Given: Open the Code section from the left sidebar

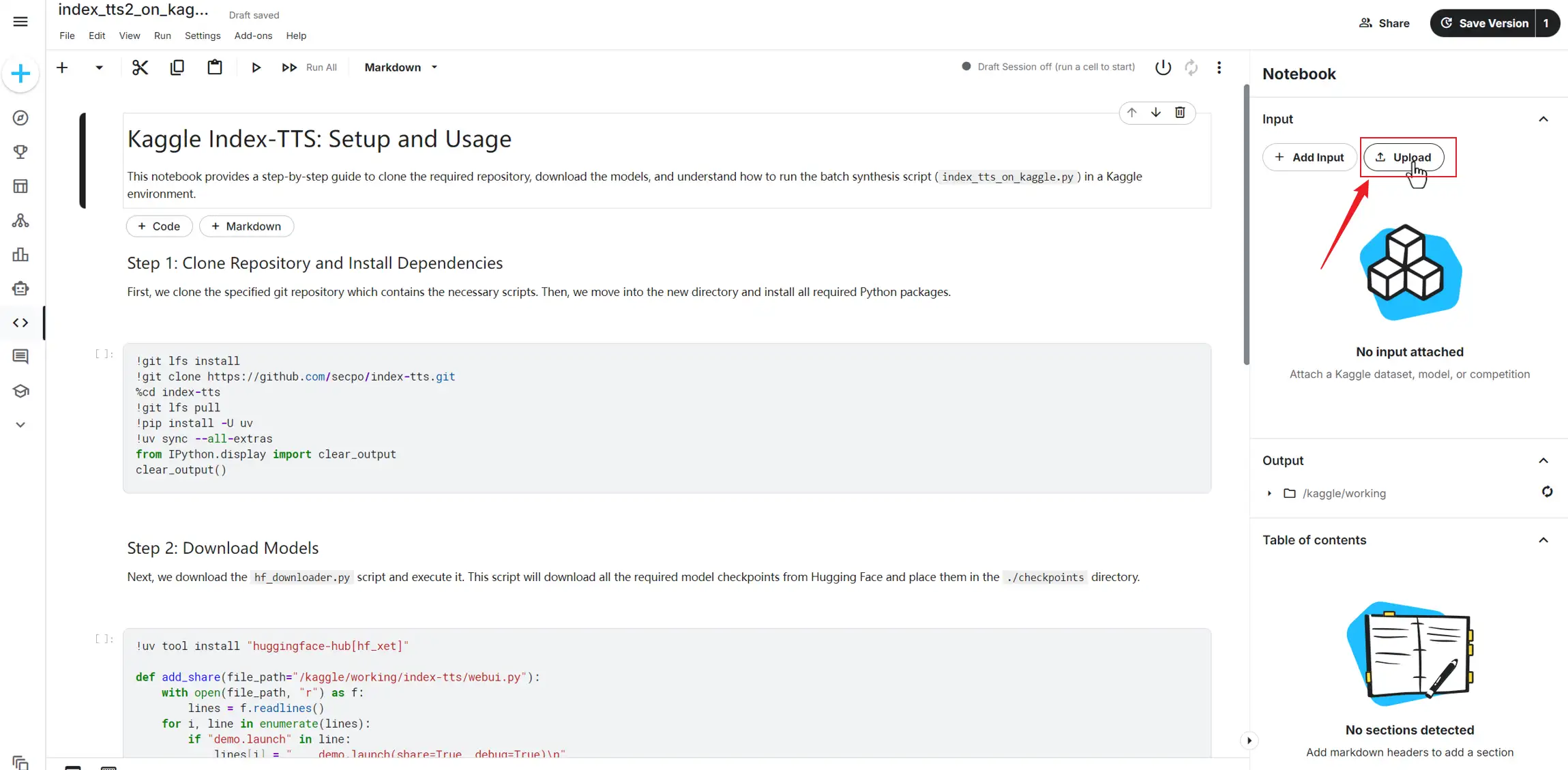Looking at the screenshot, I should (20, 322).
